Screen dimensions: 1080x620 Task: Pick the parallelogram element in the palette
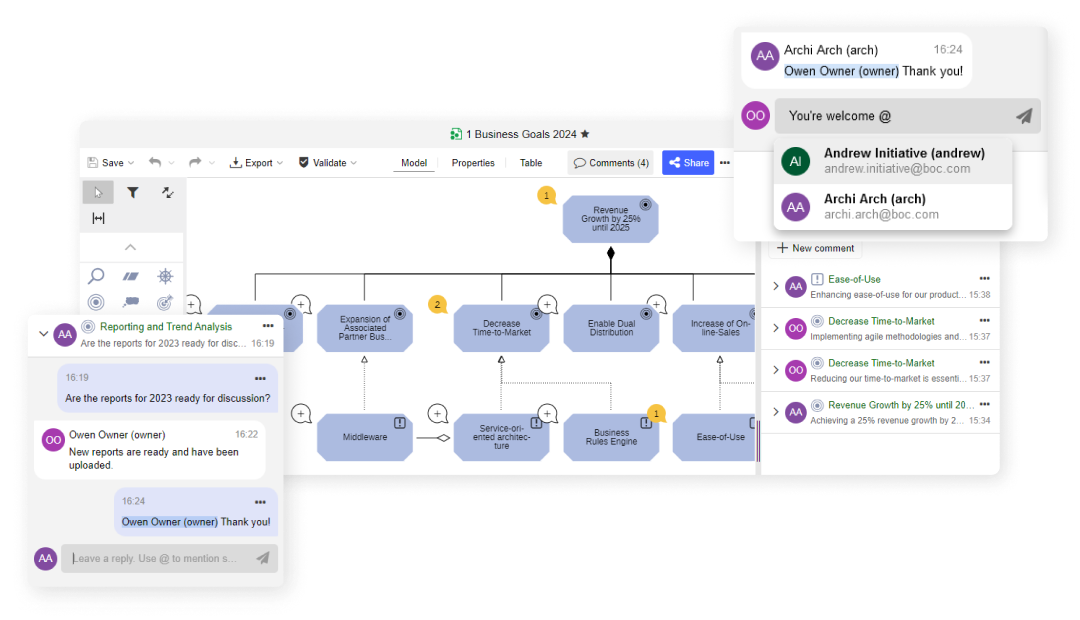pyautogui.click(x=130, y=276)
